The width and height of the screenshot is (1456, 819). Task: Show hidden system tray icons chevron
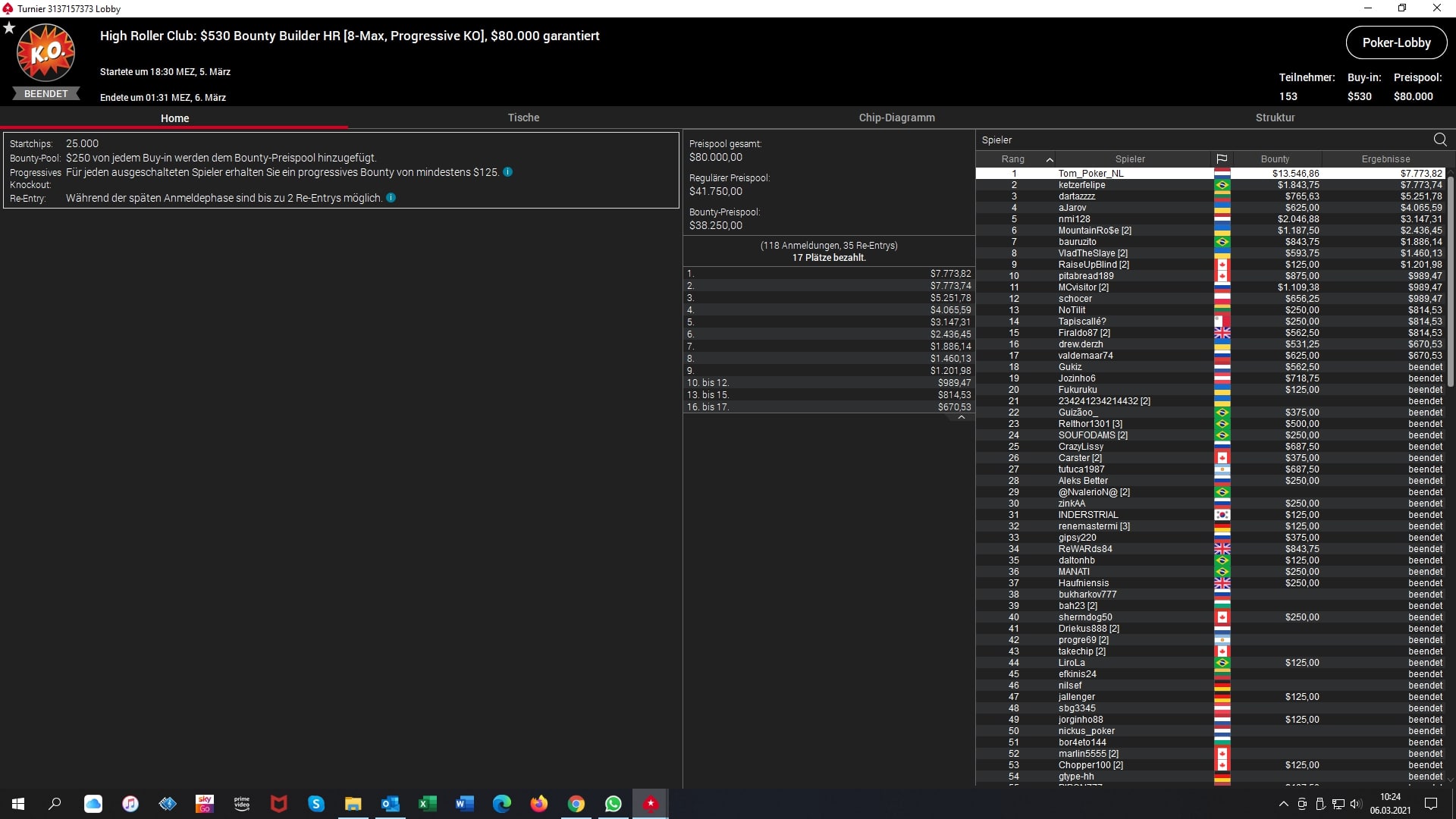(1283, 804)
